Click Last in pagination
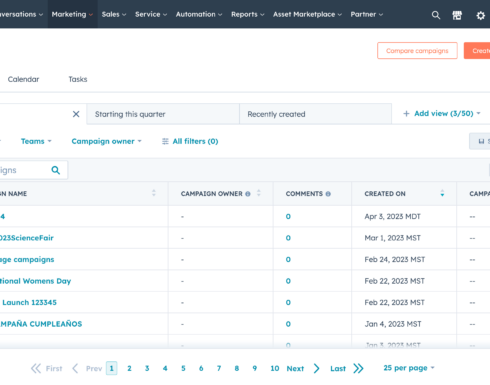The width and height of the screenshot is (490, 385). coord(338,368)
